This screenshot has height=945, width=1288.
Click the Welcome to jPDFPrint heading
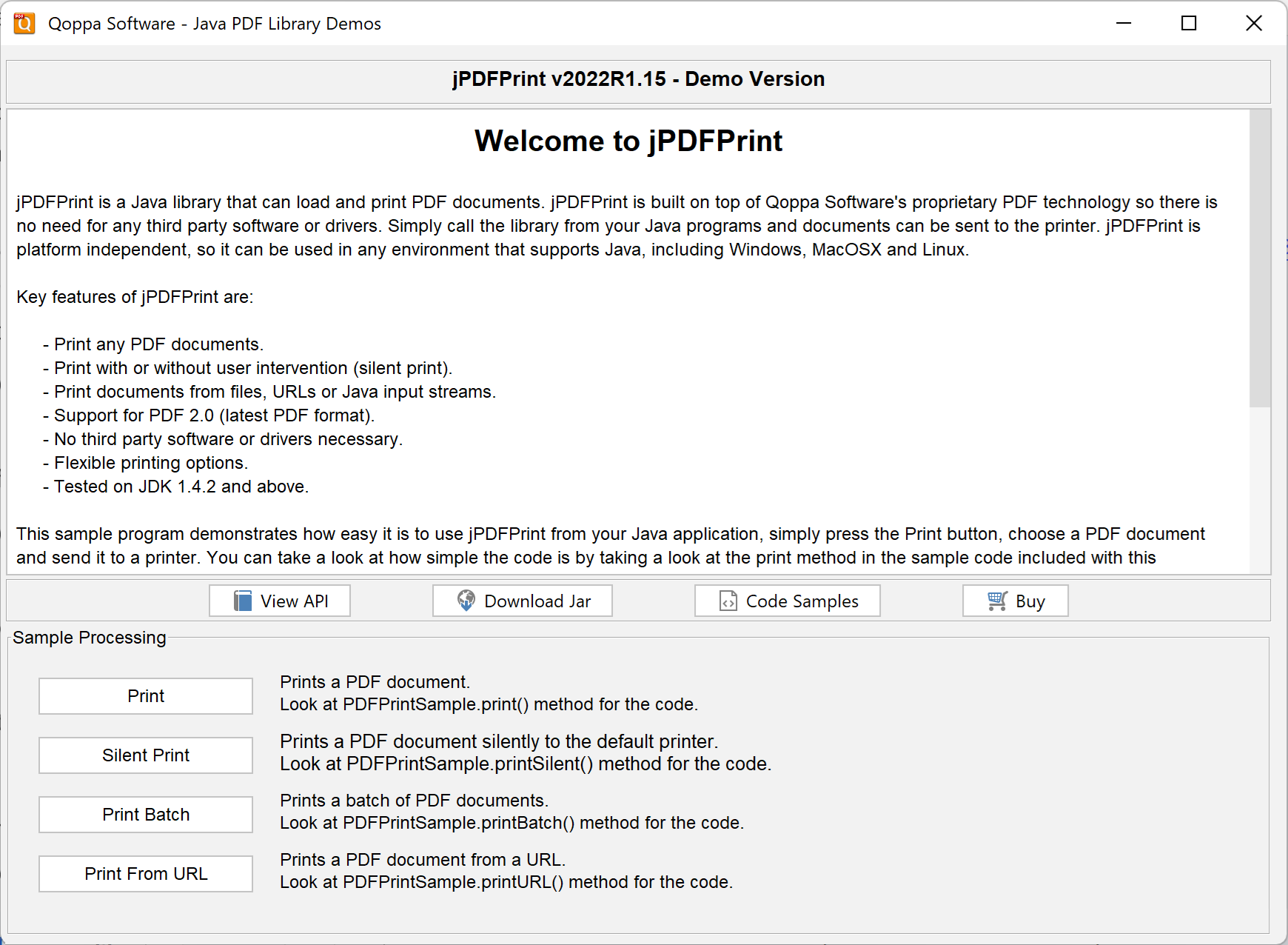(628, 140)
